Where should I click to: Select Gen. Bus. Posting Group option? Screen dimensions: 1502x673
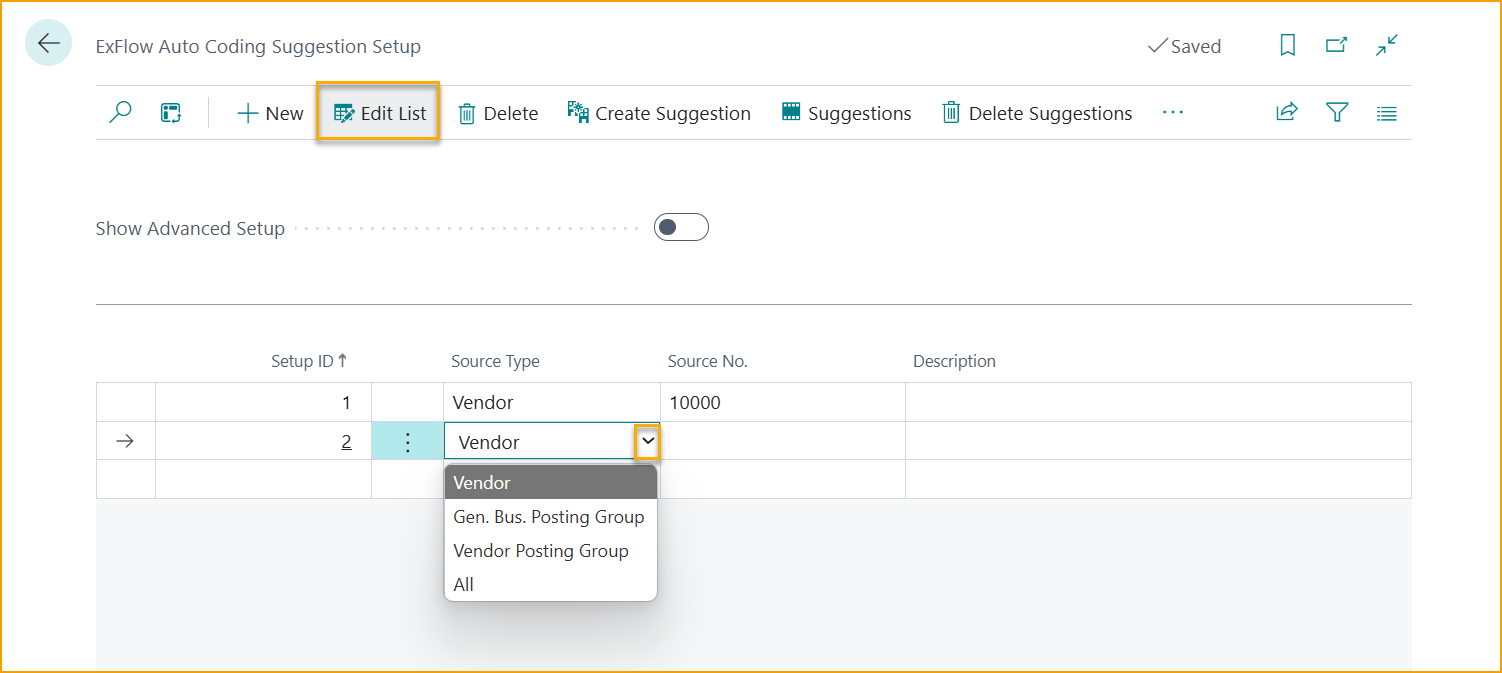pyautogui.click(x=549, y=517)
